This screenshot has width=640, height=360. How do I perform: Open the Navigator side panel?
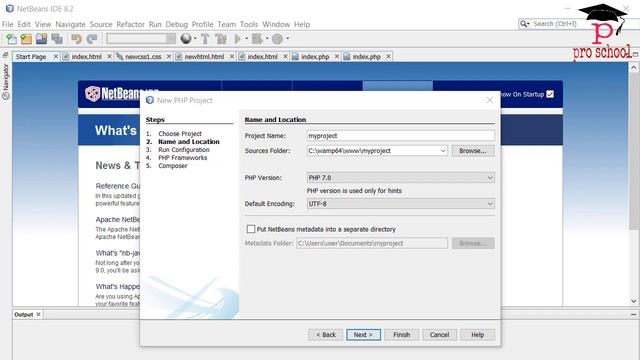click(x=6, y=81)
